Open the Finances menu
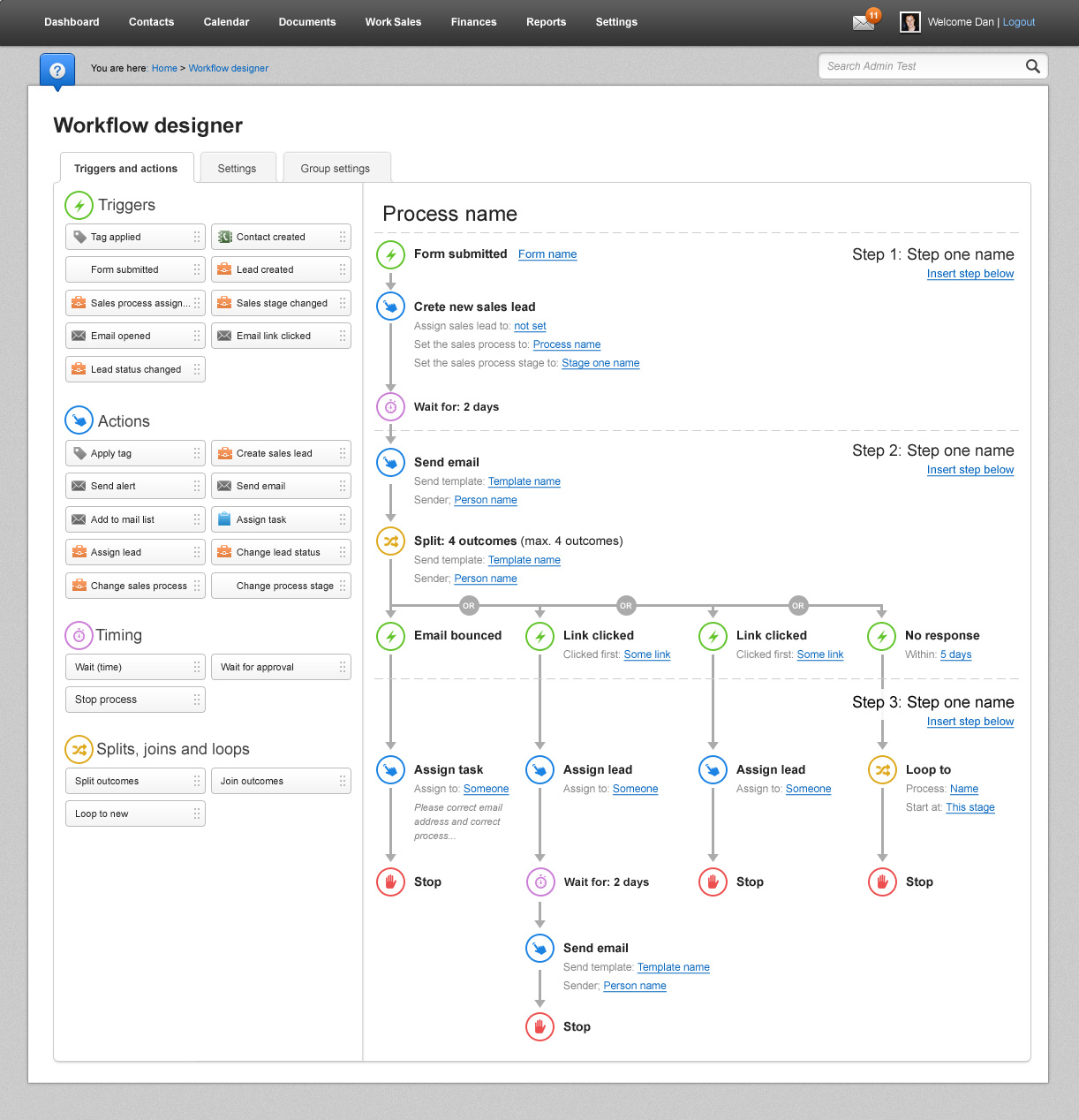This screenshot has width=1079, height=1120. tap(473, 22)
